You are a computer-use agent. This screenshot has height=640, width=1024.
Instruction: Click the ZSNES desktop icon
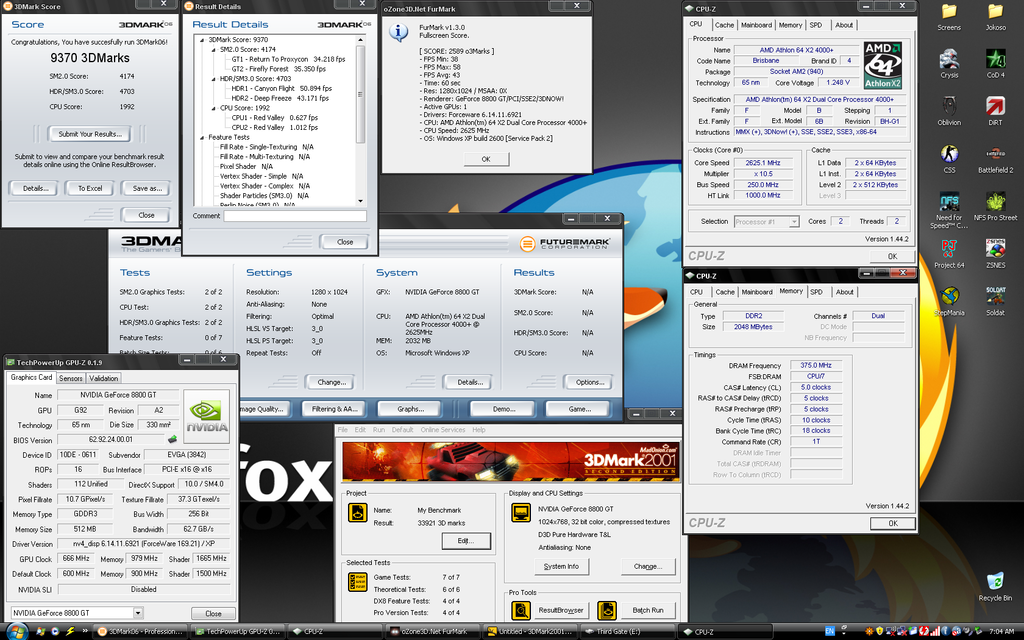(995, 254)
